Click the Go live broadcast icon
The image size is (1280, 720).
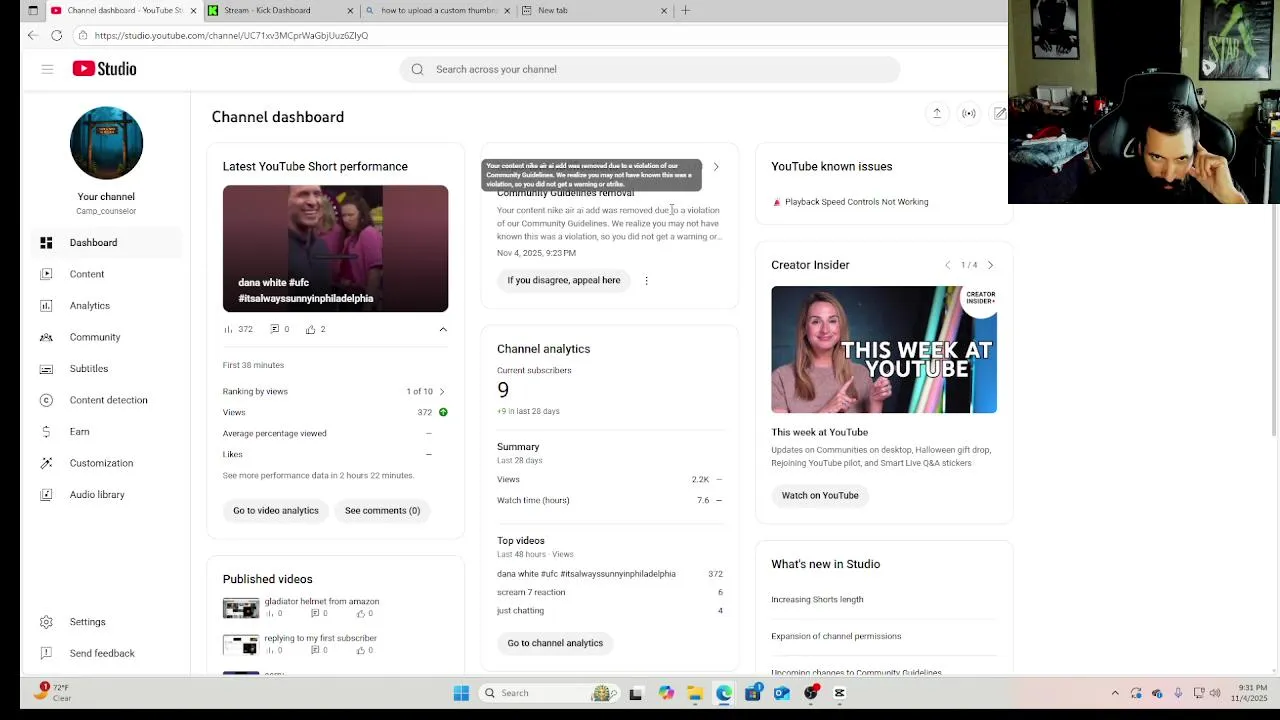coord(969,114)
